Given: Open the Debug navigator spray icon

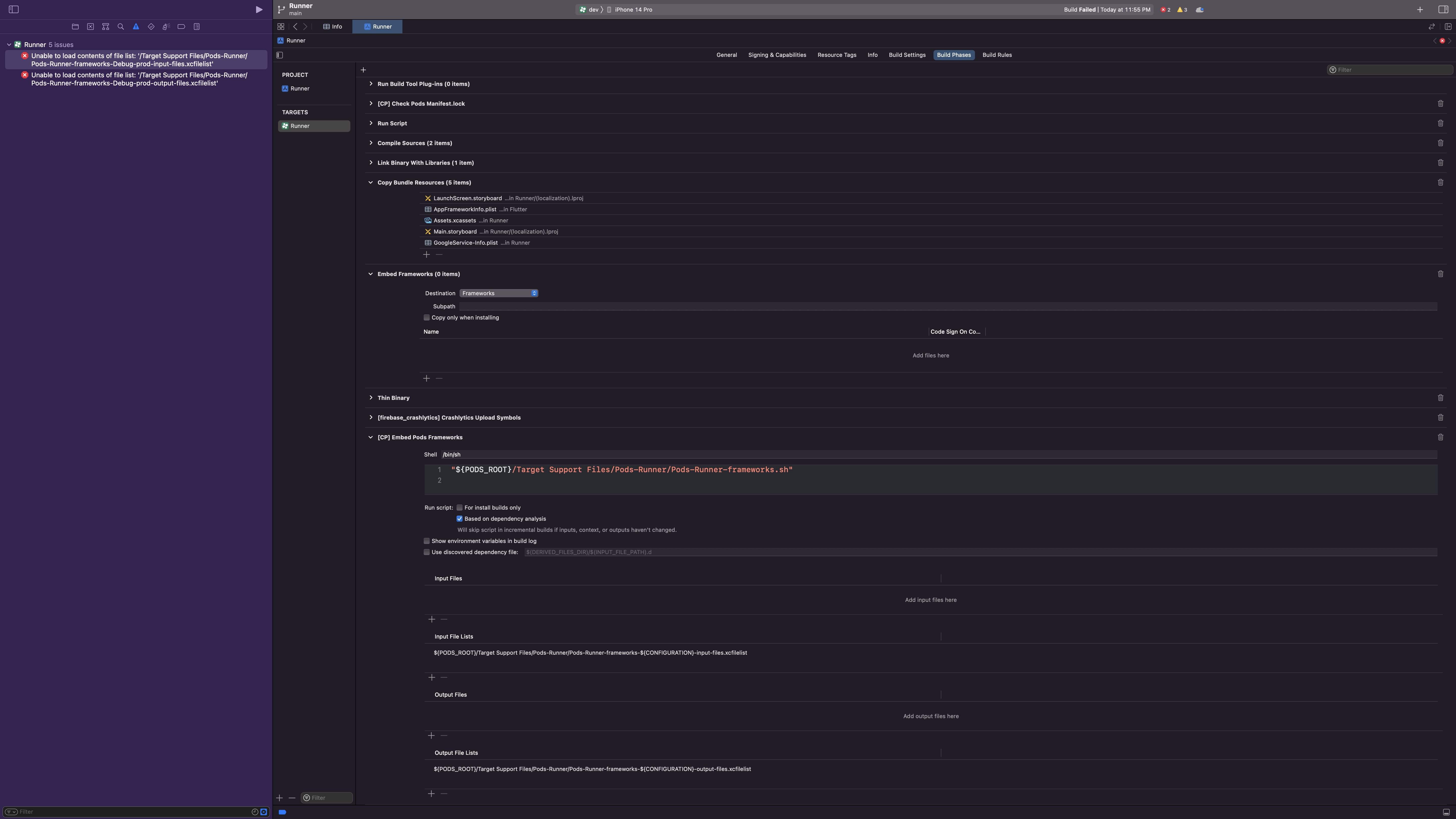Looking at the screenshot, I should pyautogui.click(x=166, y=27).
